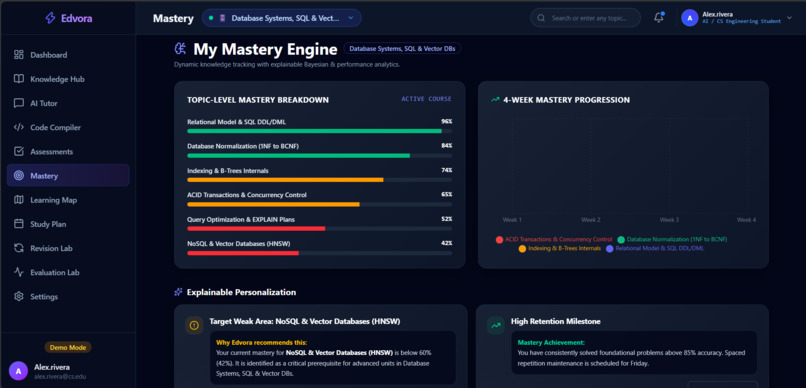The width and height of the screenshot is (806, 388).
Task: Click the Week 1 axis label
Action: (512, 220)
